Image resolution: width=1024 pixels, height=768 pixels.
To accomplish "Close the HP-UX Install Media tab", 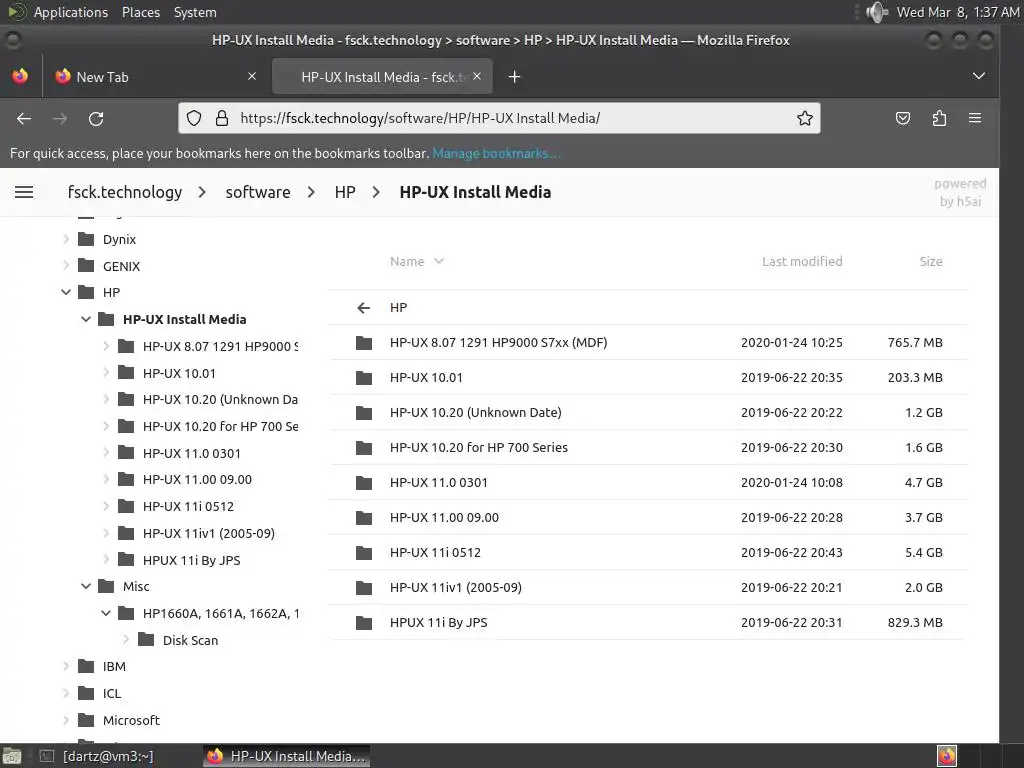I will point(477,76).
